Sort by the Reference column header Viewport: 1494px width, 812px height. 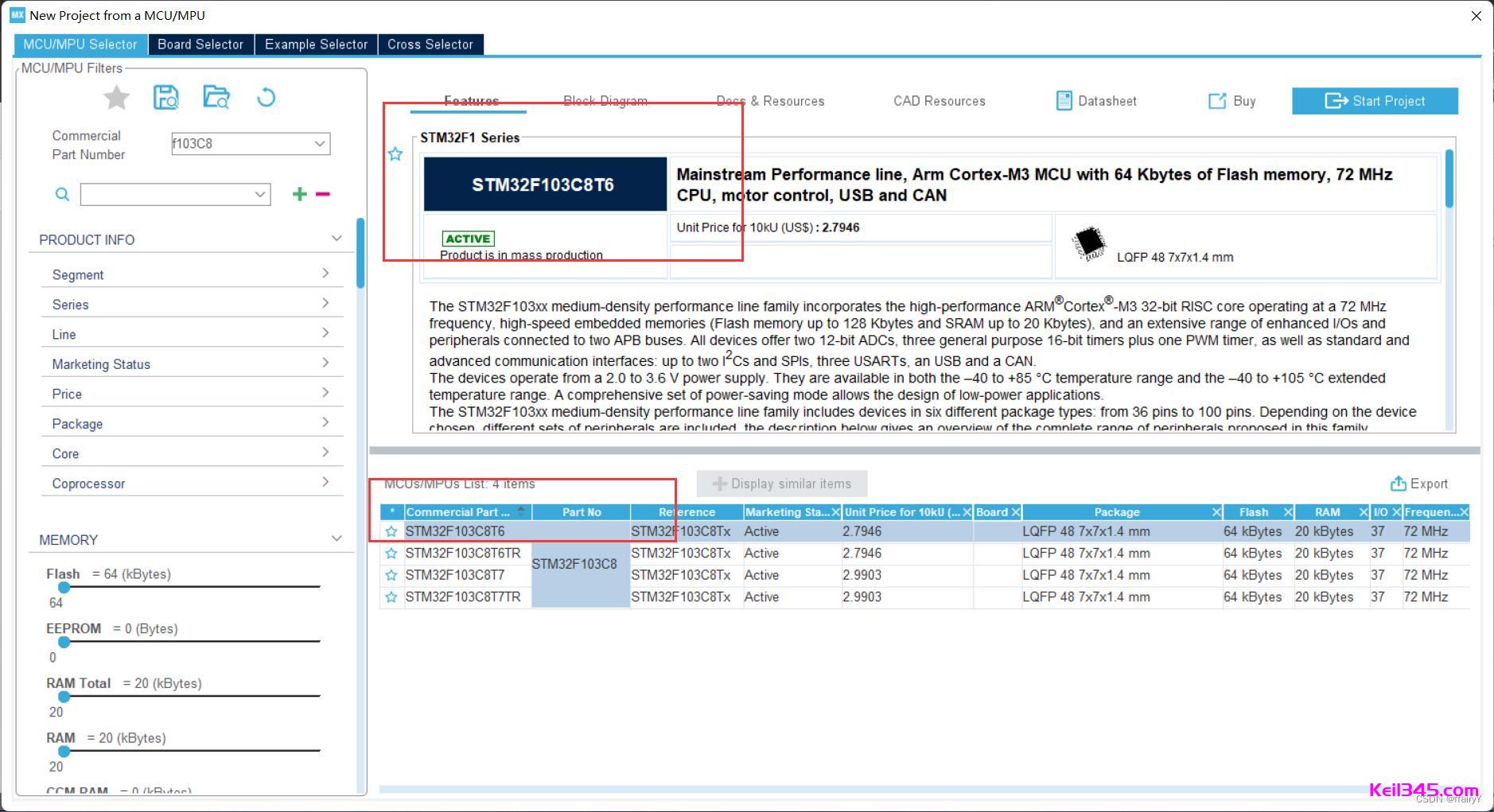tap(687, 512)
